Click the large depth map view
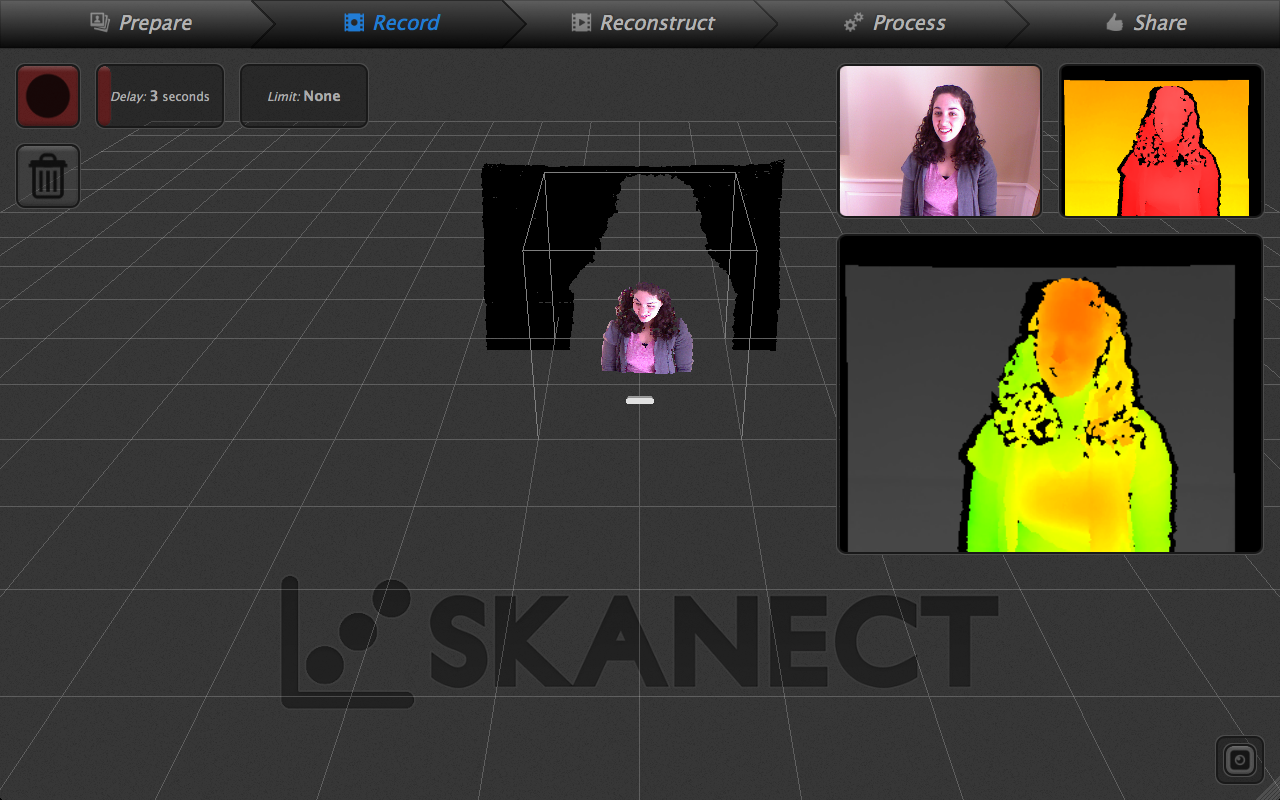 [1050, 394]
